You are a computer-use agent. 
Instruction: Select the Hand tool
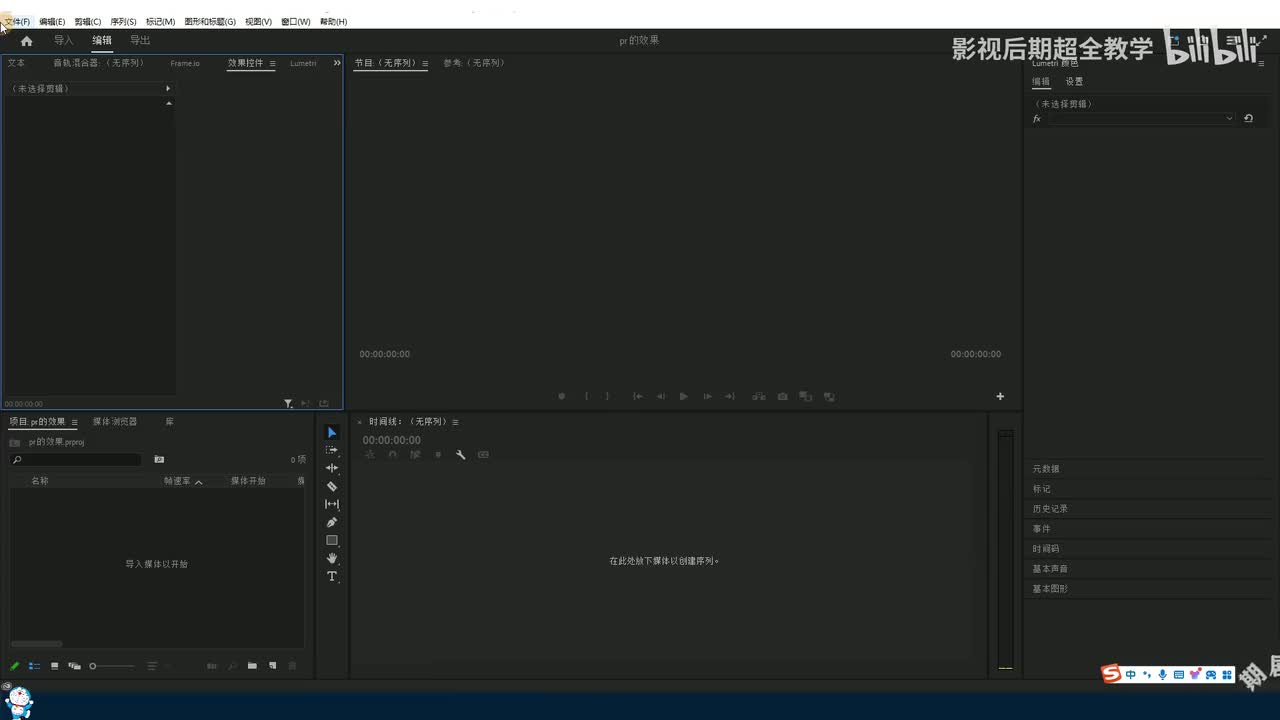332,558
